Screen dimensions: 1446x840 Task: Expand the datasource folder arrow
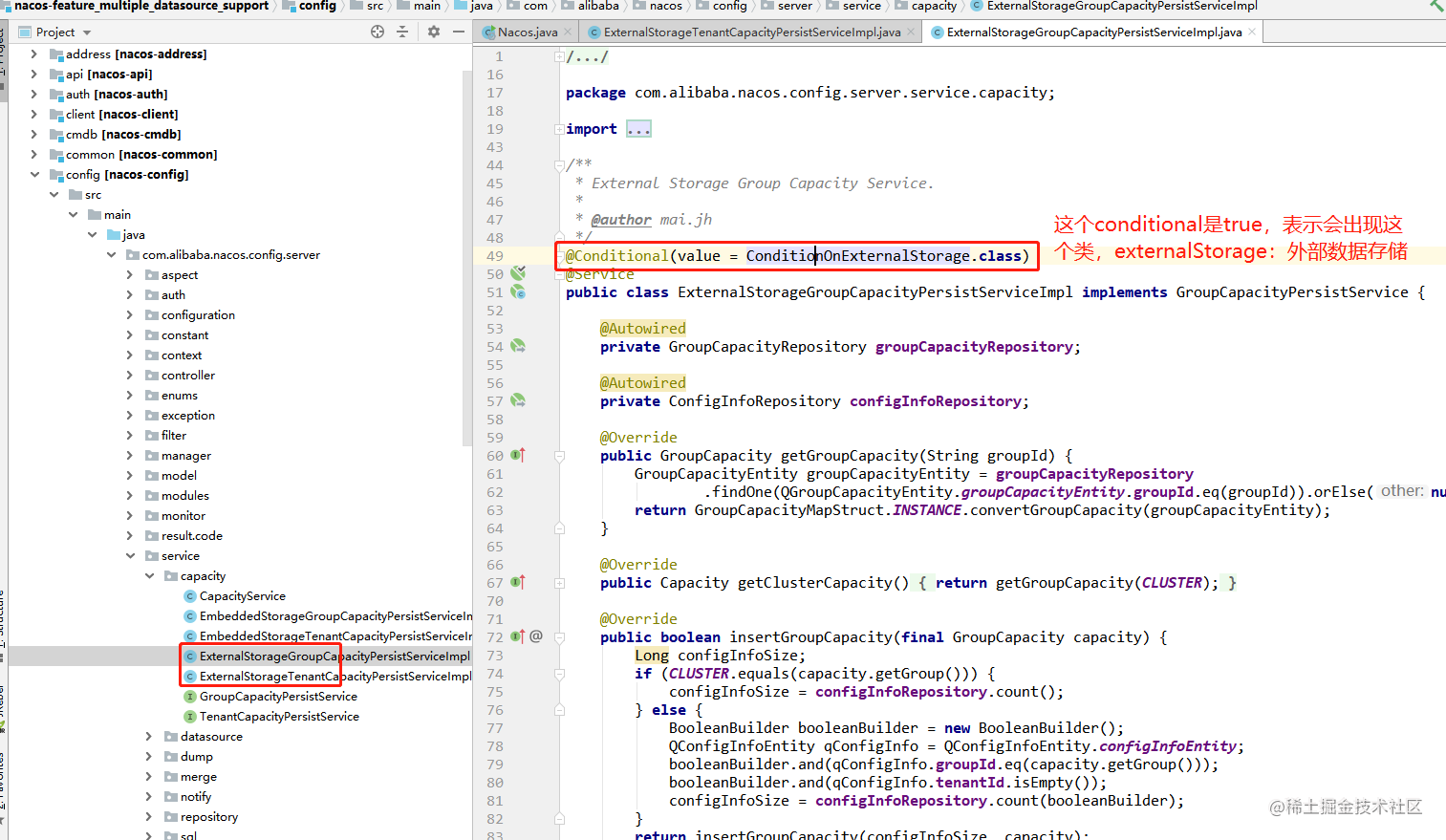149,736
